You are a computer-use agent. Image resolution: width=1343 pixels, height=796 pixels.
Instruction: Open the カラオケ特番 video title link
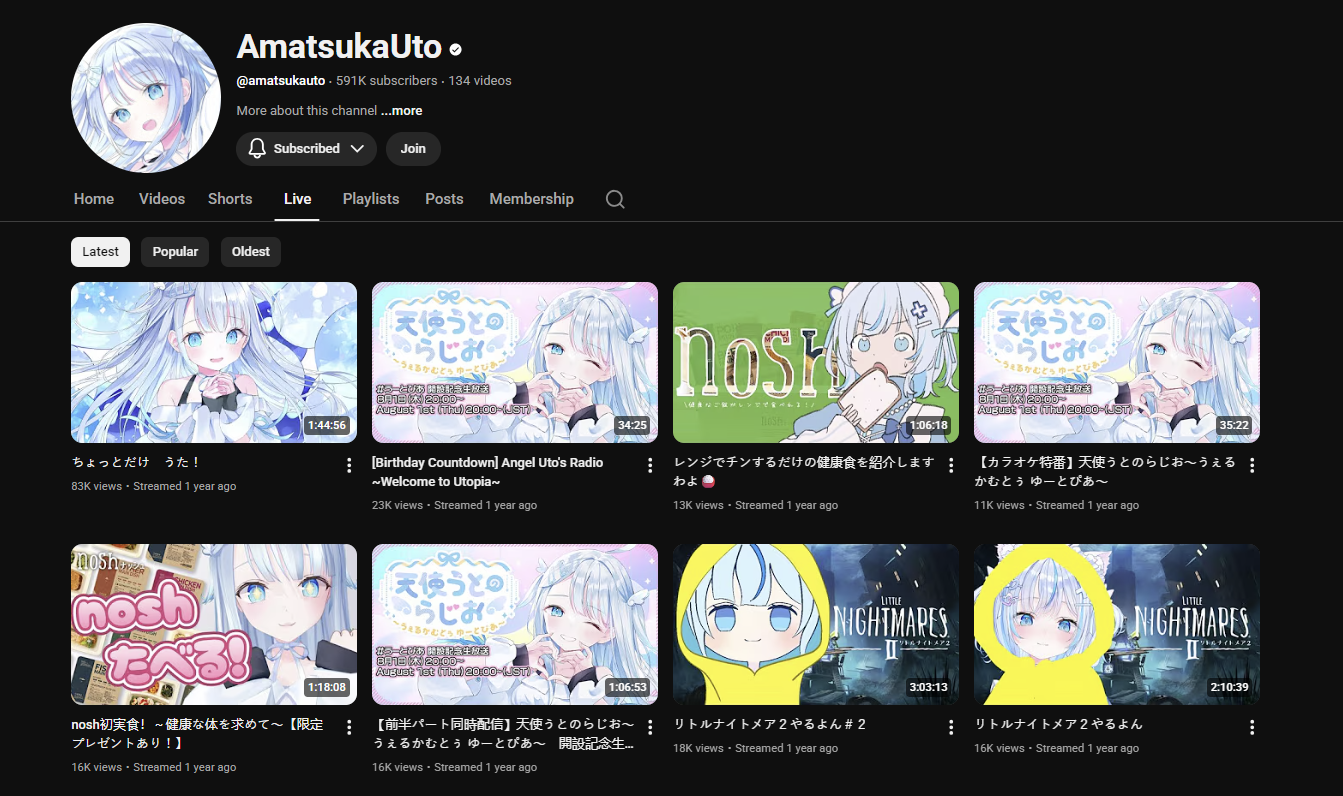1104,472
